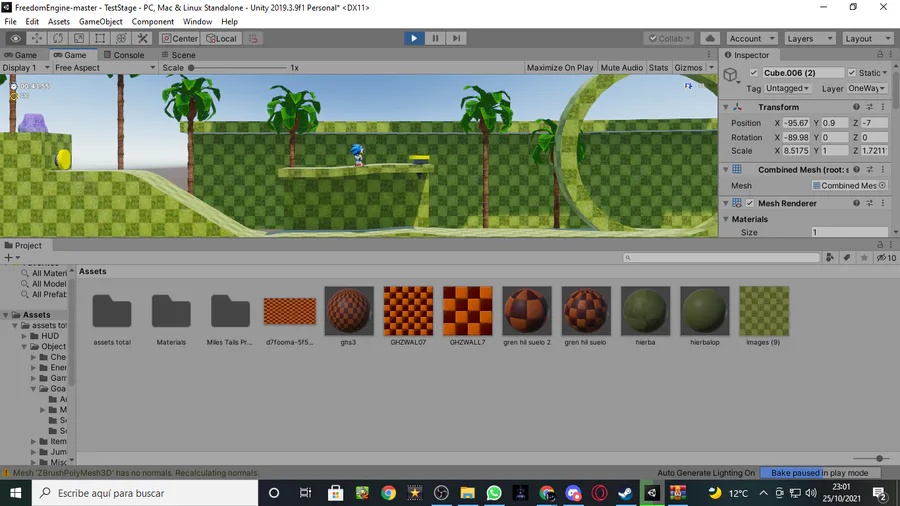The height and width of the screenshot is (506, 900).
Task: Select the Rotate tool
Action: [58, 38]
